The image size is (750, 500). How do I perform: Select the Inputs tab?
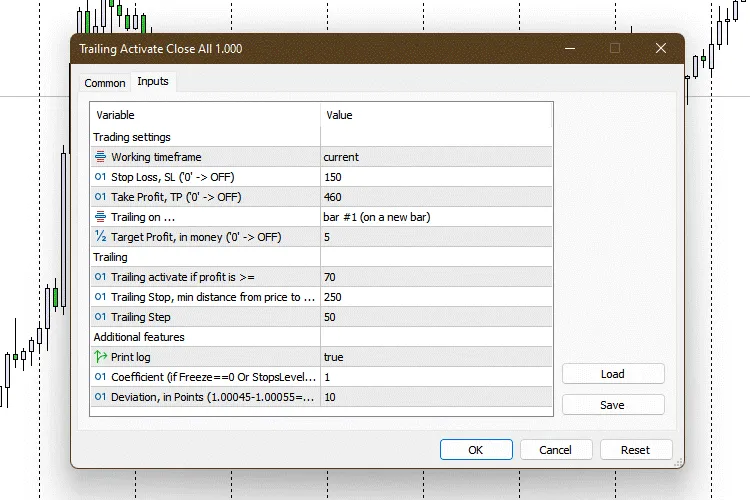click(153, 82)
